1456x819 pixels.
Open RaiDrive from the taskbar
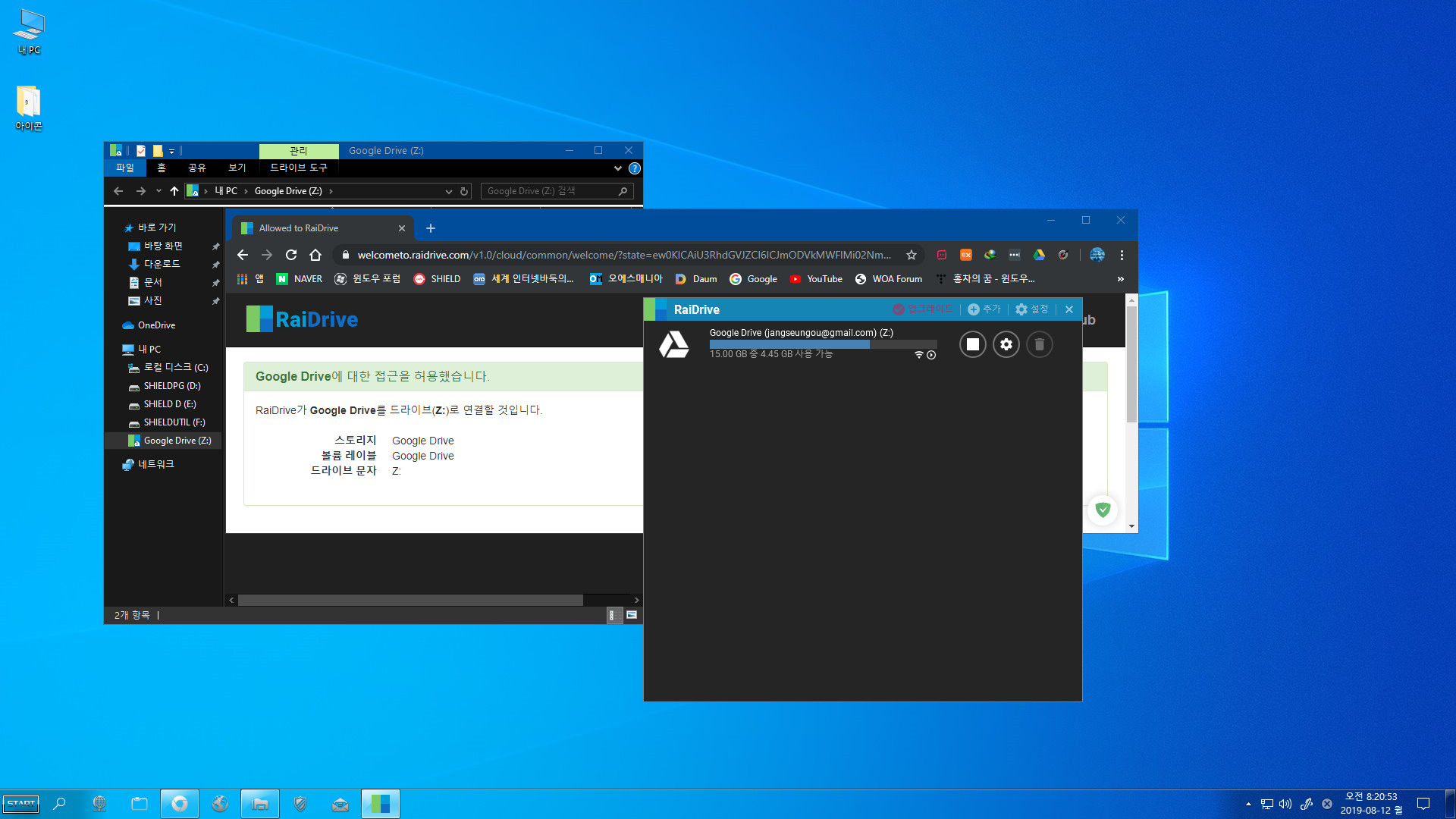click(380, 804)
